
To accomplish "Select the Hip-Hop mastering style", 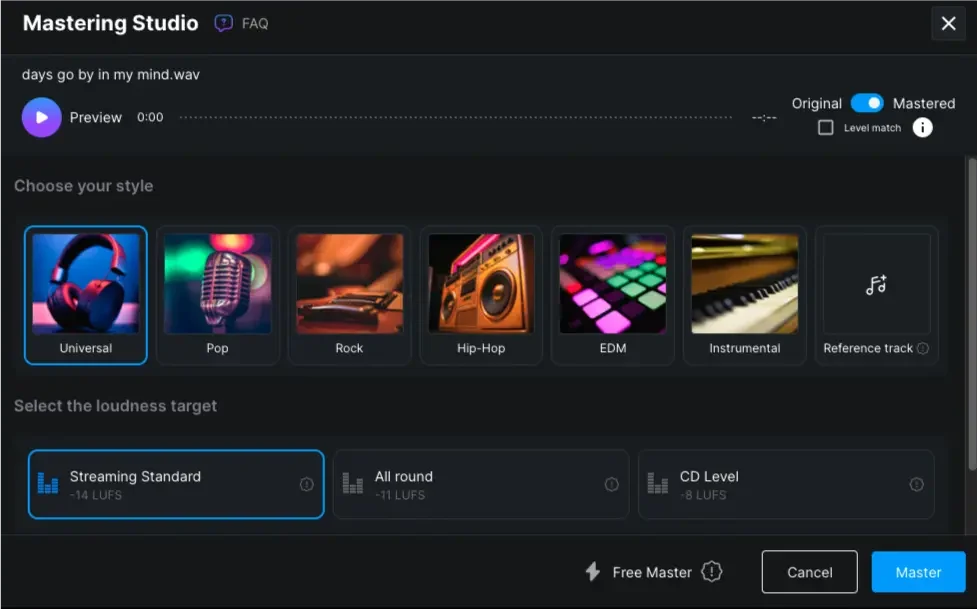I will click(481, 294).
